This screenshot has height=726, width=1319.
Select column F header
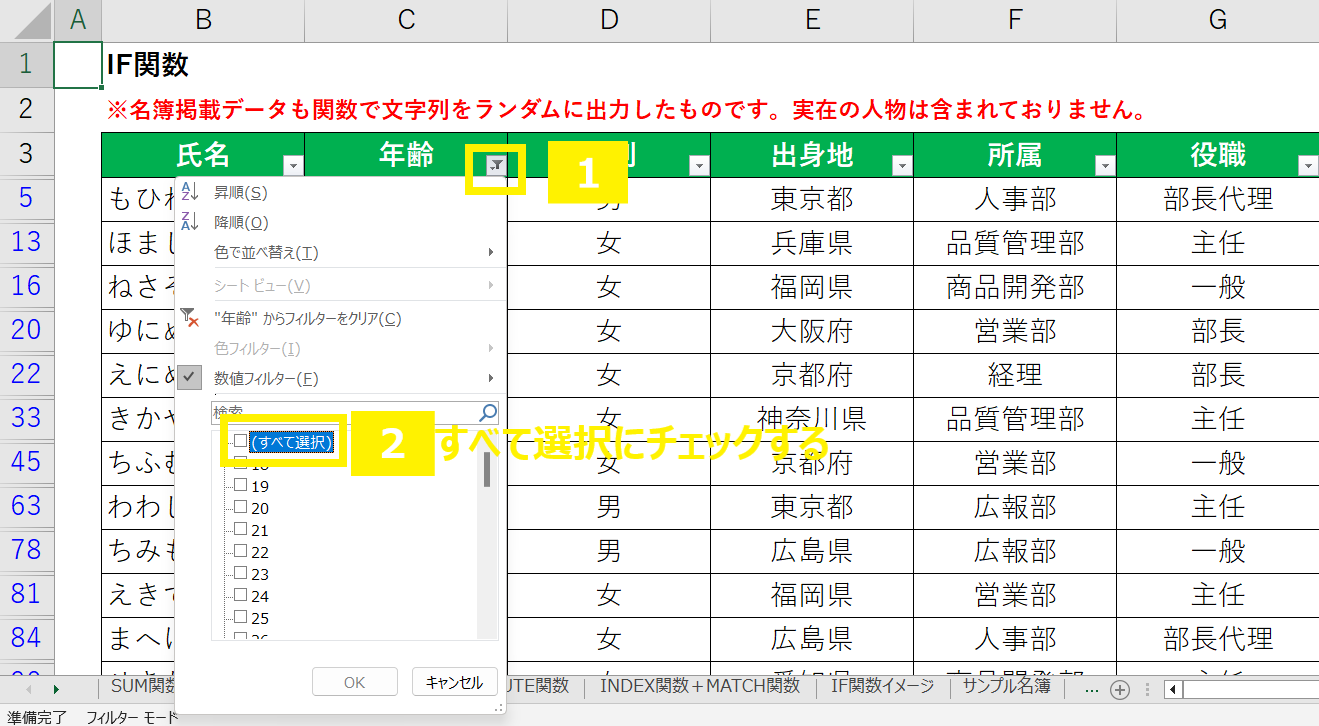tap(1015, 20)
